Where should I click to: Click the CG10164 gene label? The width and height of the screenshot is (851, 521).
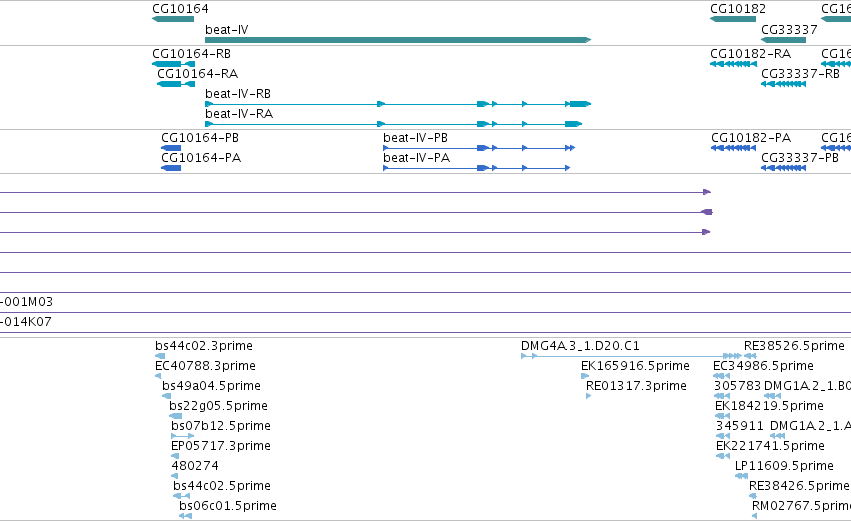coord(180,9)
